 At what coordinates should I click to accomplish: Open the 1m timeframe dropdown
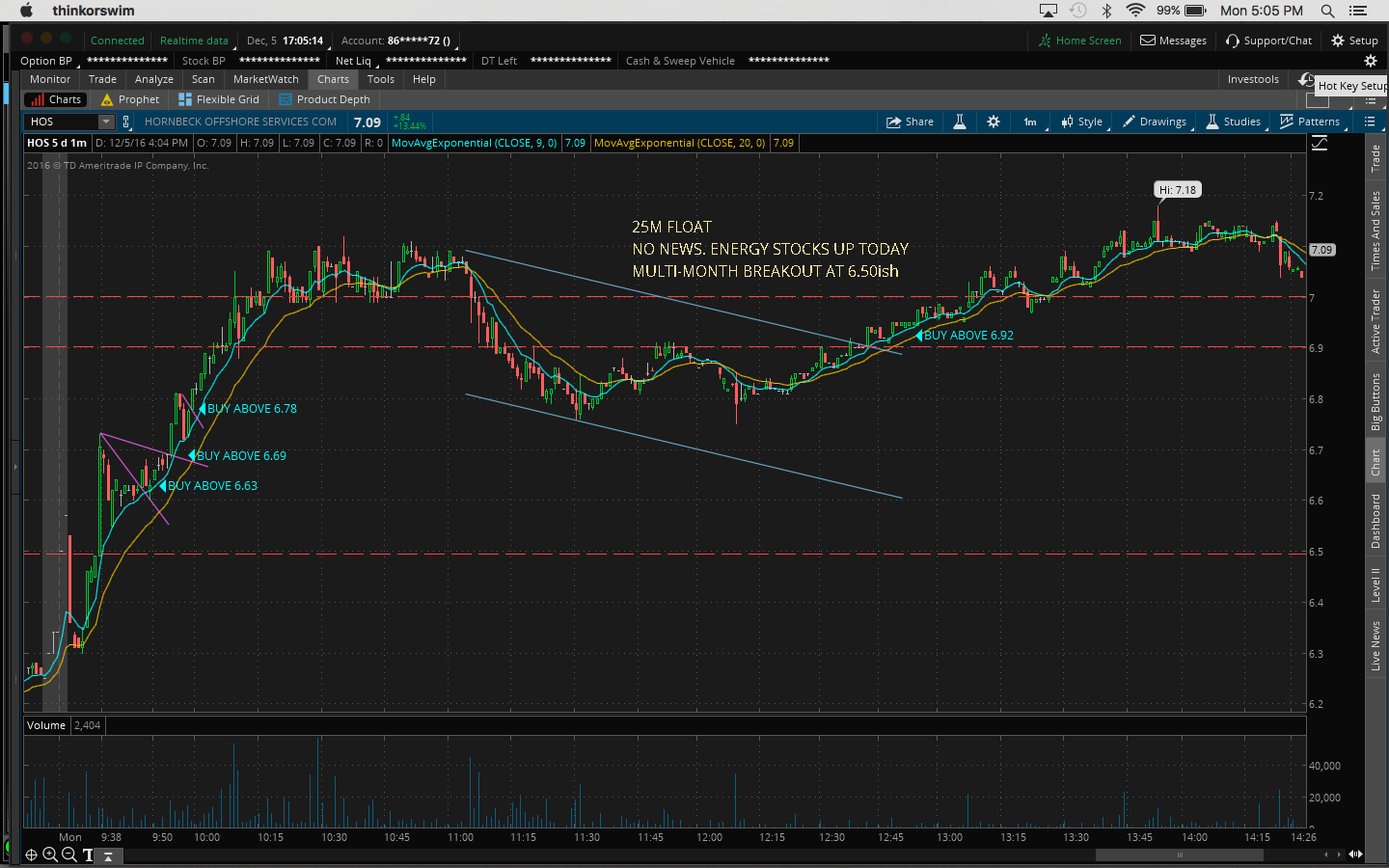pyautogui.click(x=1030, y=122)
